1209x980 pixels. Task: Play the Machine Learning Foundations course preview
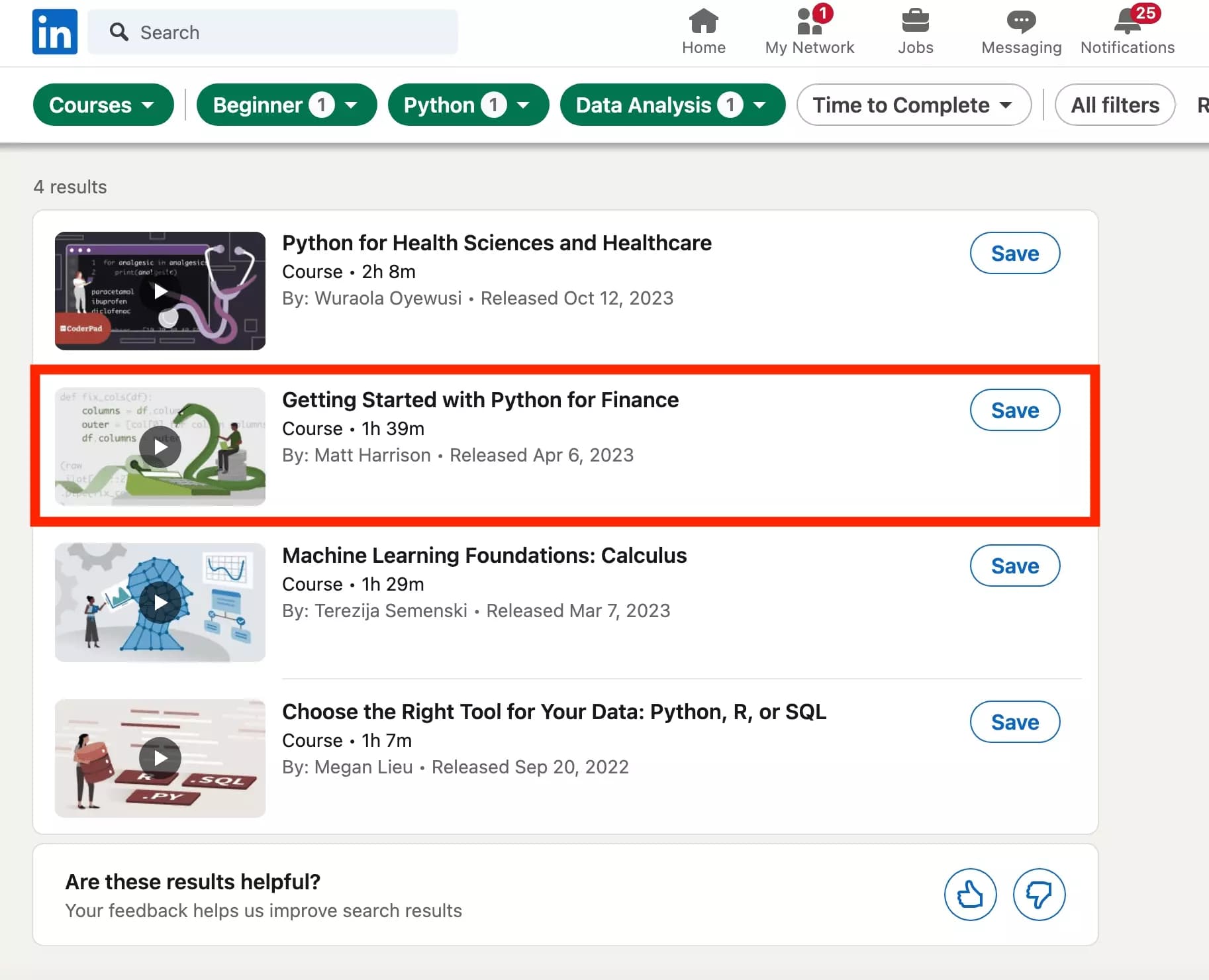point(159,602)
